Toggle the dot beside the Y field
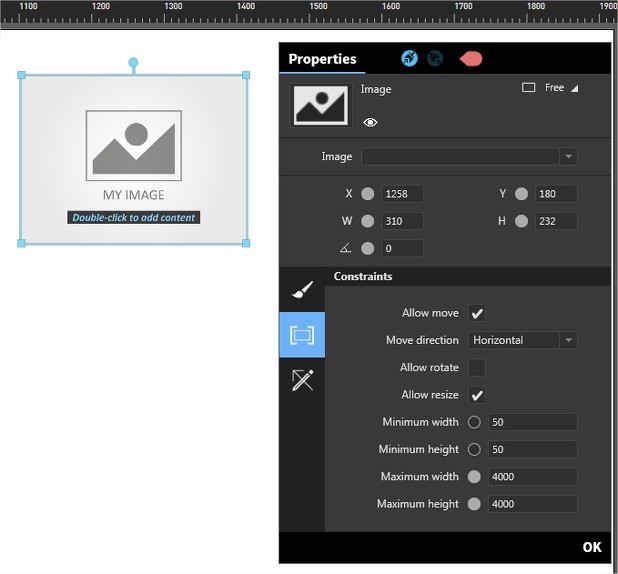Image resolution: width=618 pixels, height=574 pixels. click(x=521, y=194)
